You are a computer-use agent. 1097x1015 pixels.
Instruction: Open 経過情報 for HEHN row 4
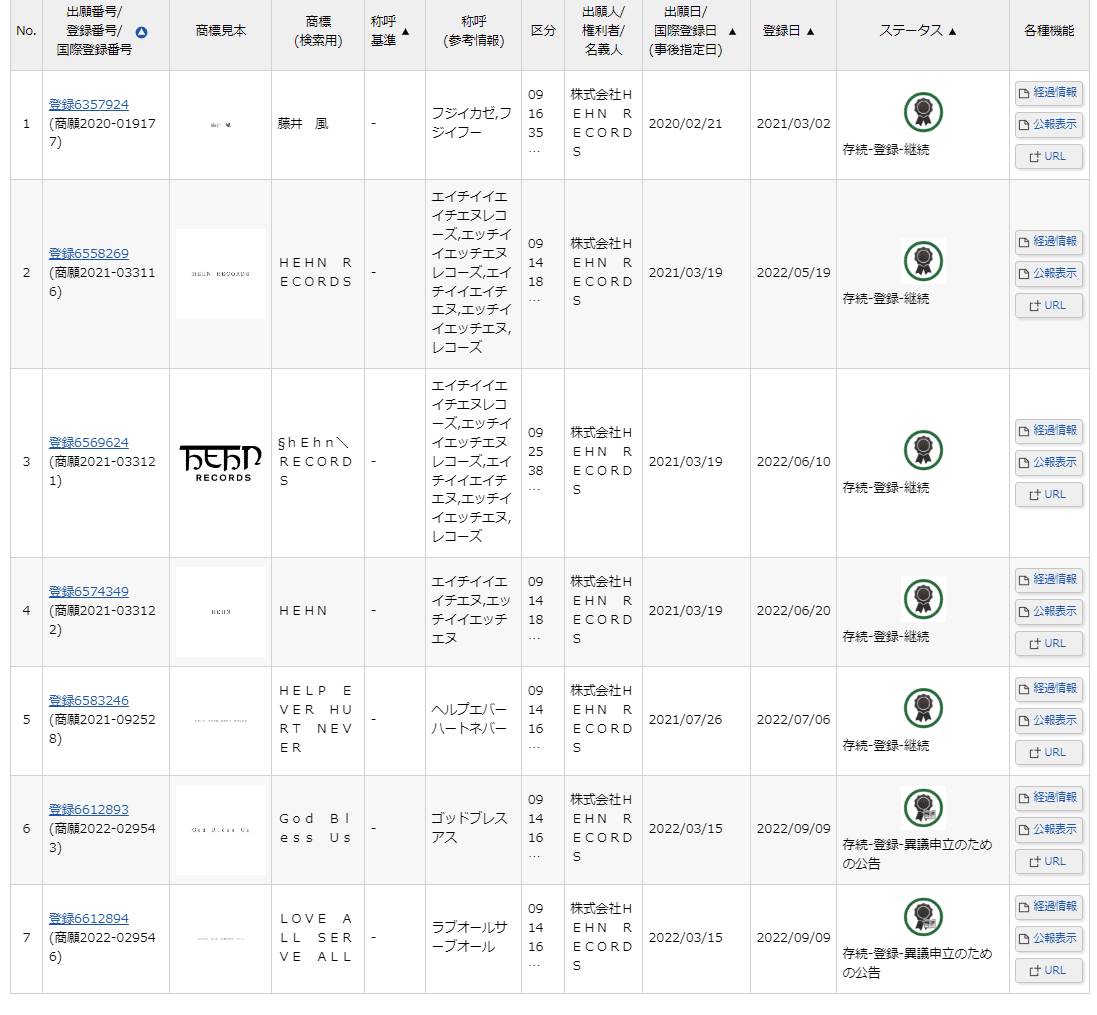(1049, 579)
